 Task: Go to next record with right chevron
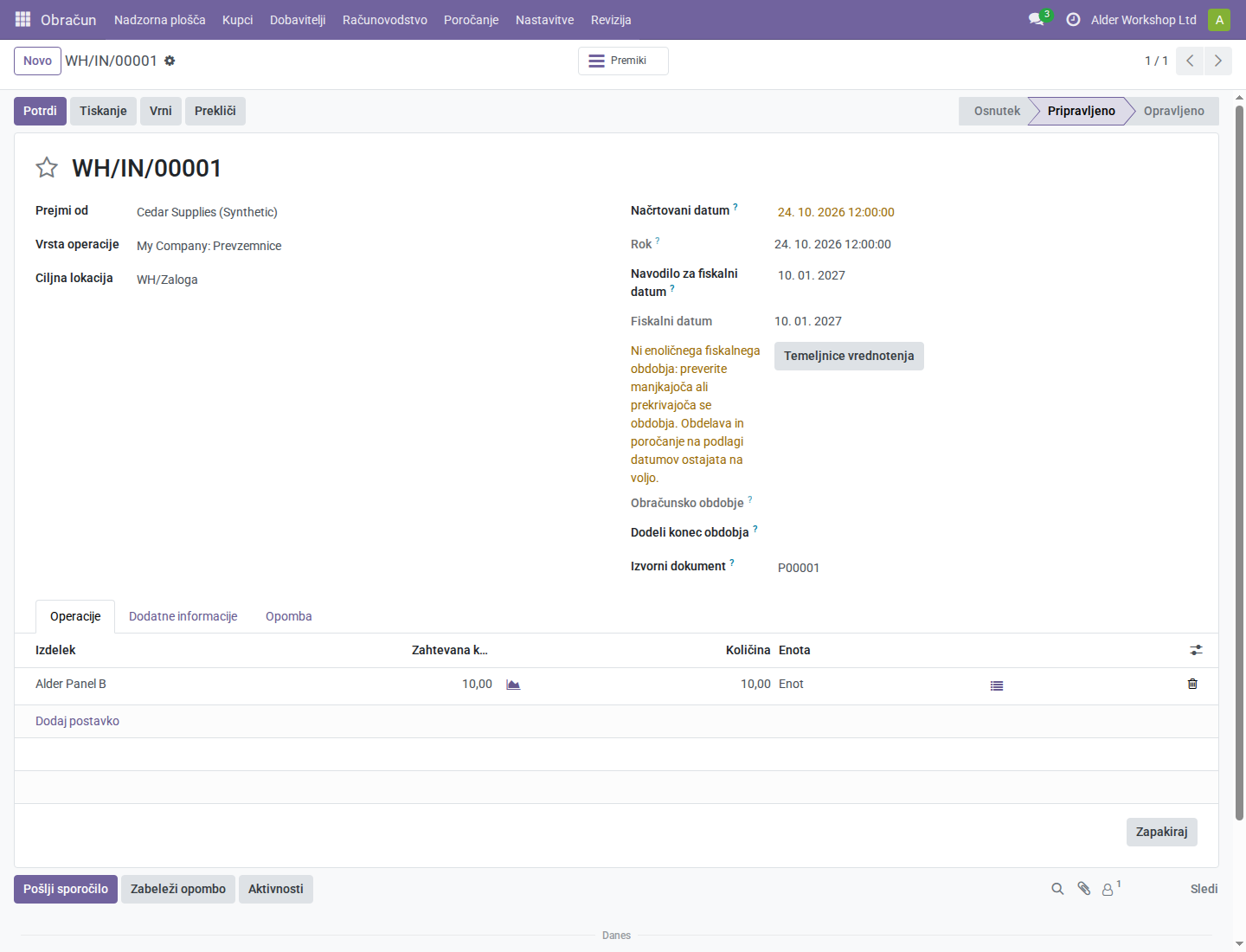pos(1218,61)
